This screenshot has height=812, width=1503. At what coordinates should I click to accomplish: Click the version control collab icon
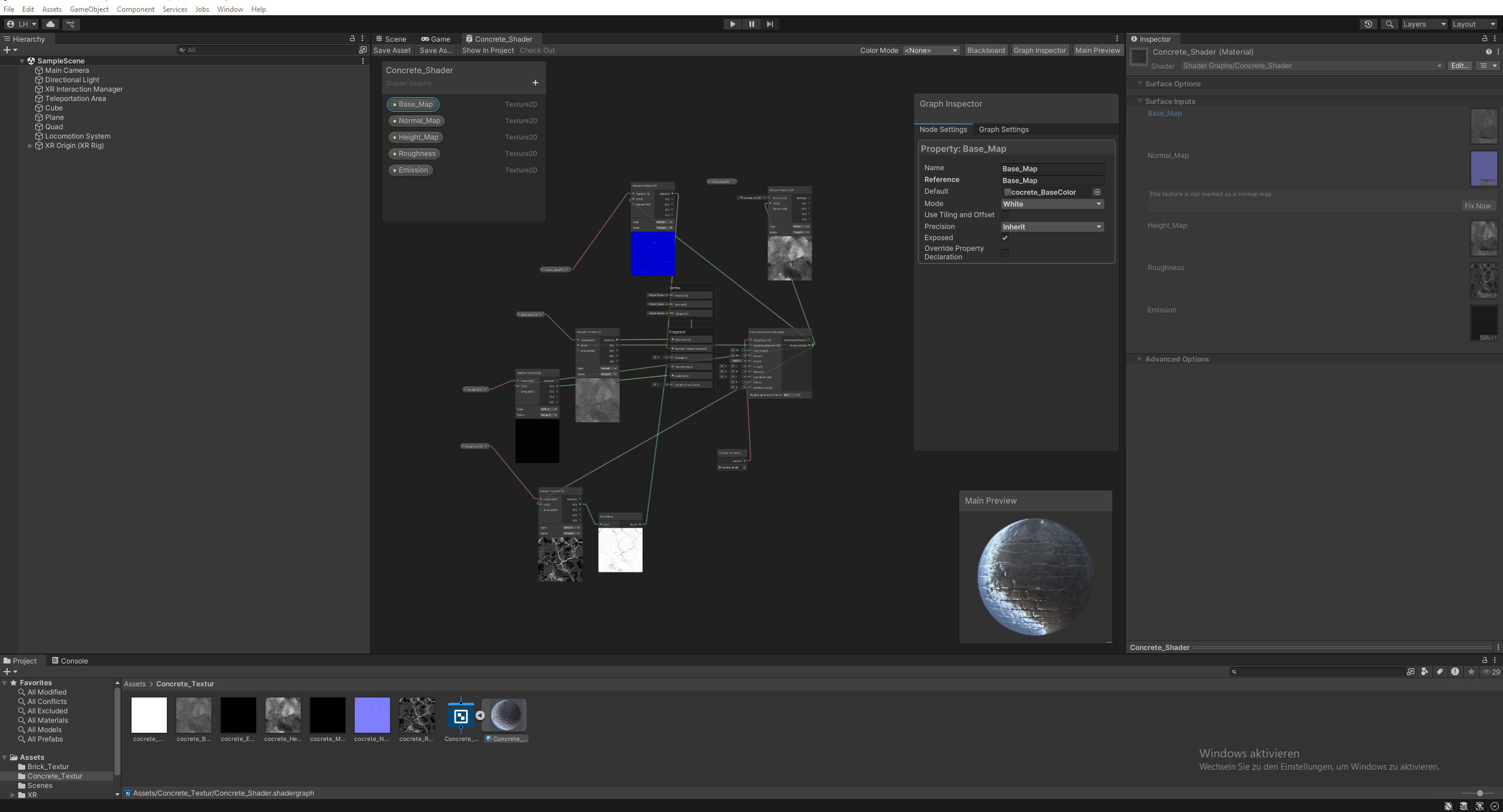click(x=70, y=24)
